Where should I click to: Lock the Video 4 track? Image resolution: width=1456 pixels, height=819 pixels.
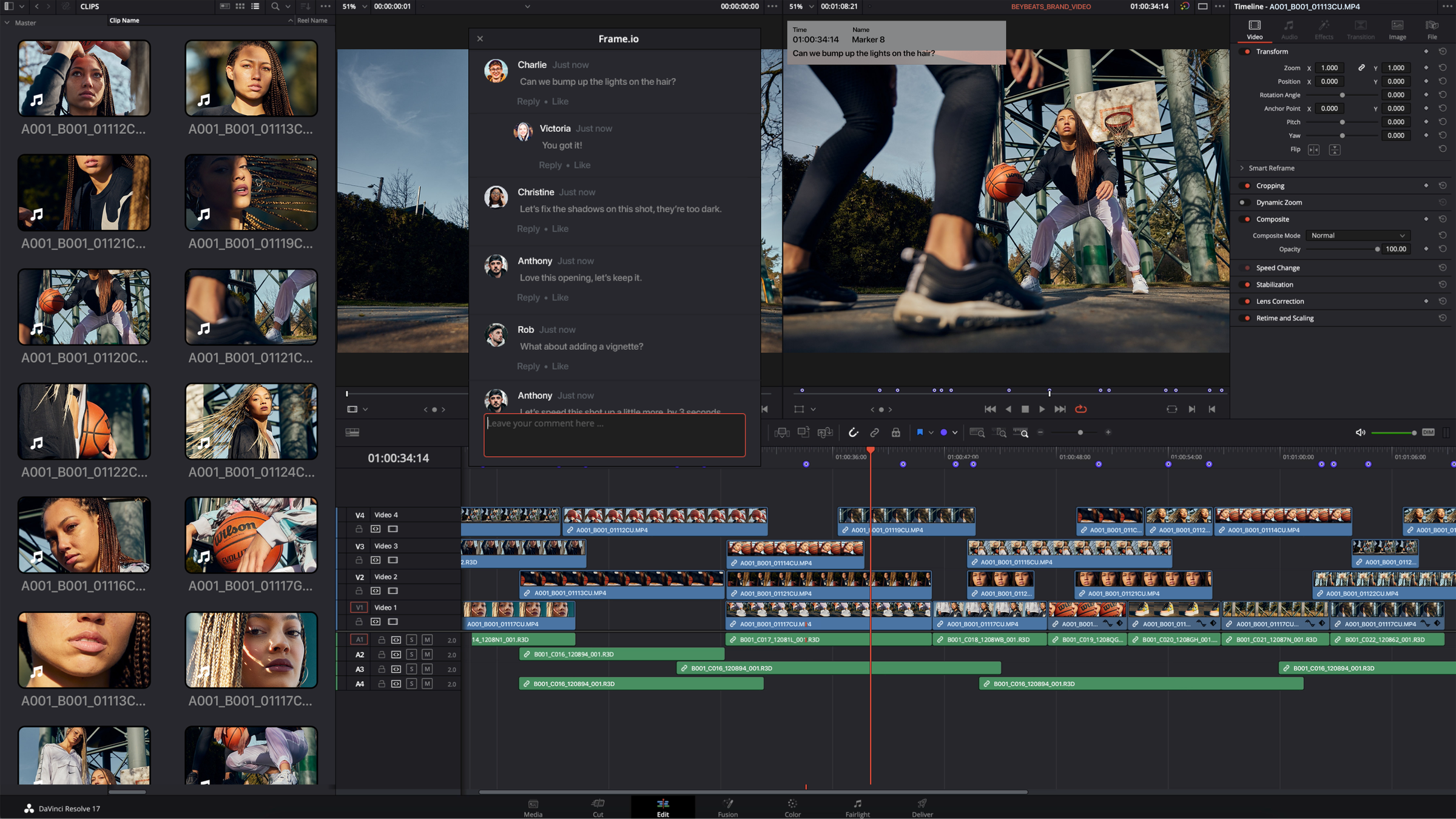[x=359, y=529]
